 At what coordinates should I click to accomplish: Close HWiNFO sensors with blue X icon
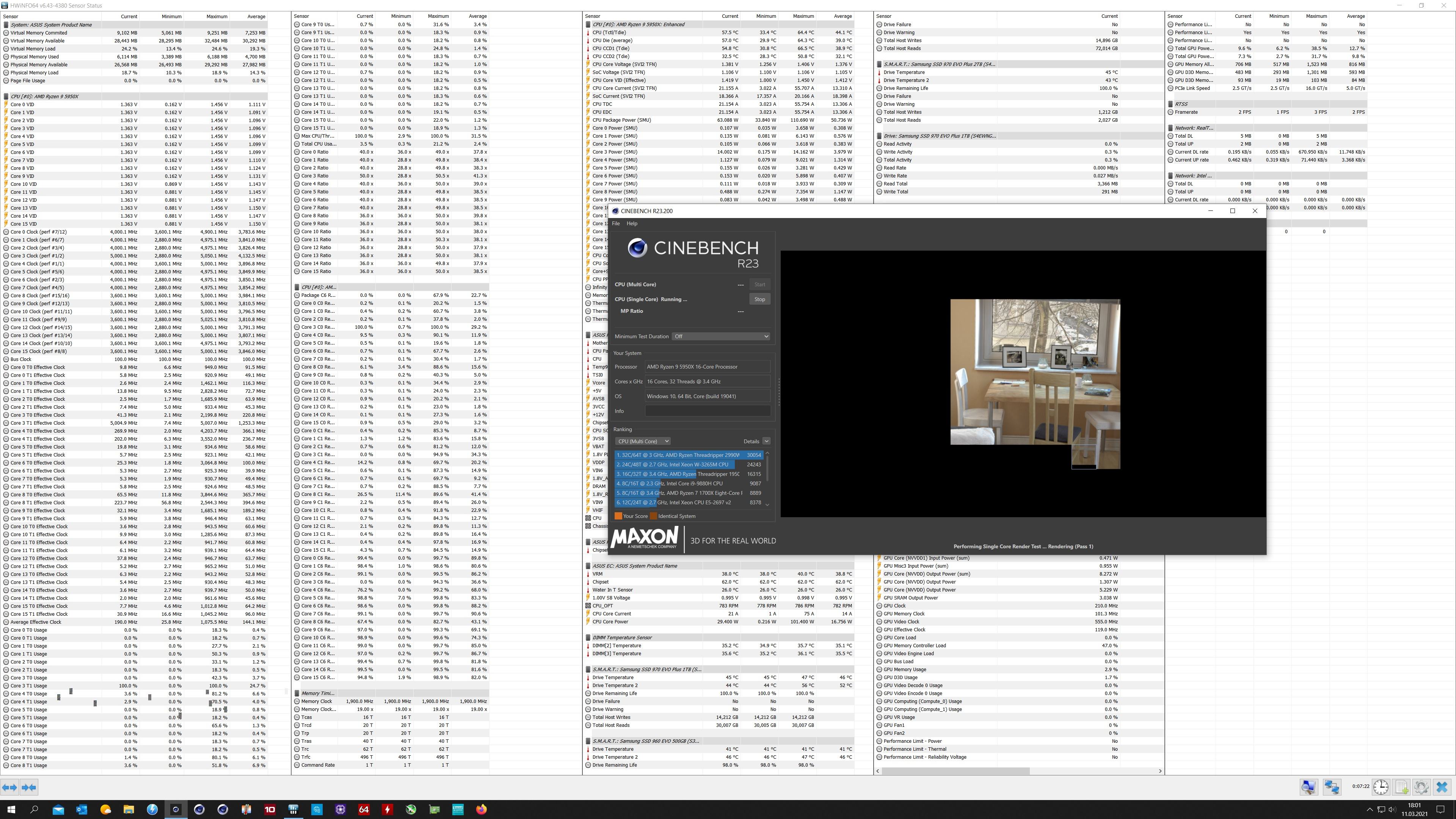click(1442, 787)
